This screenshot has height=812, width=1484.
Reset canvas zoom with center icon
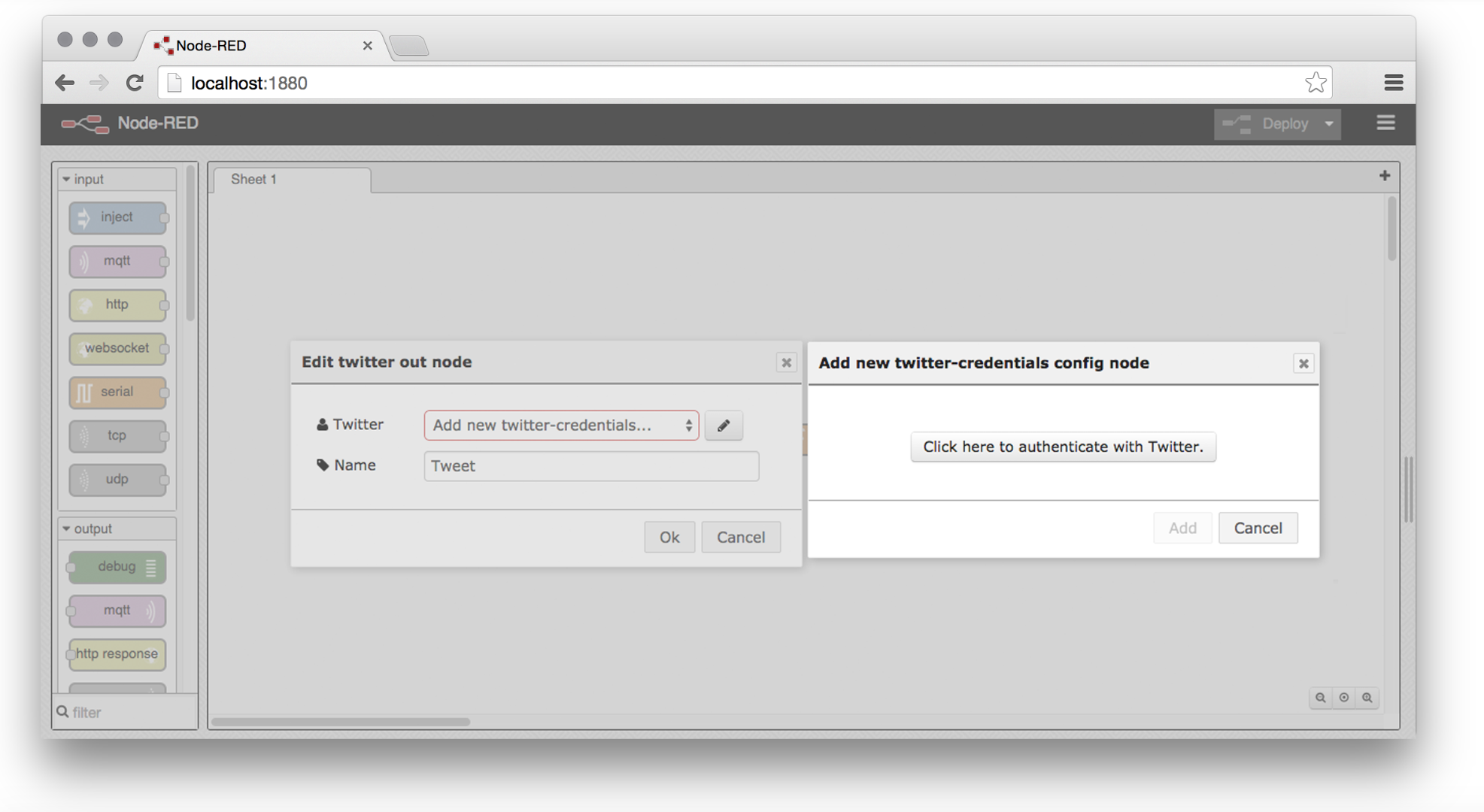1344,698
